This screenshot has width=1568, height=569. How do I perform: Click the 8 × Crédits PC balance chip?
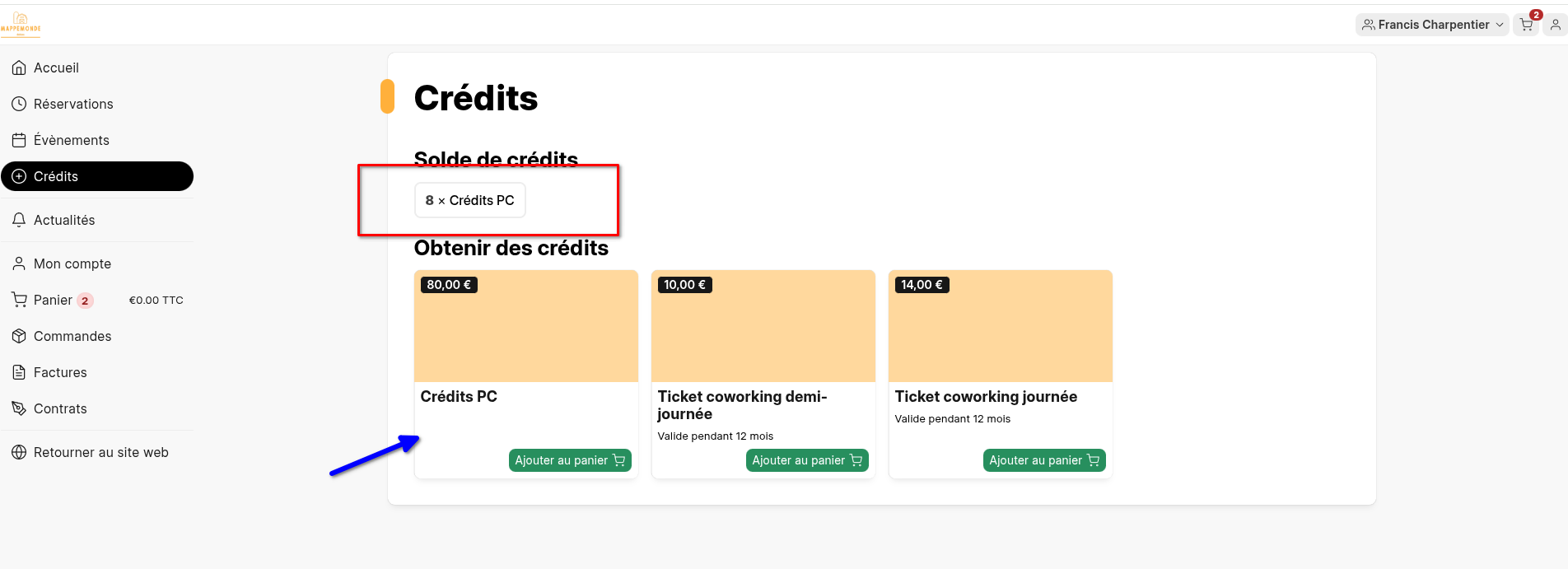(469, 200)
